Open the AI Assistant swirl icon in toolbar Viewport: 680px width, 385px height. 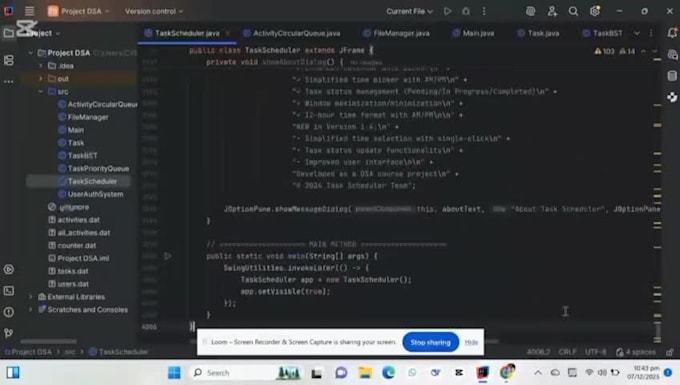(x=530, y=11)
